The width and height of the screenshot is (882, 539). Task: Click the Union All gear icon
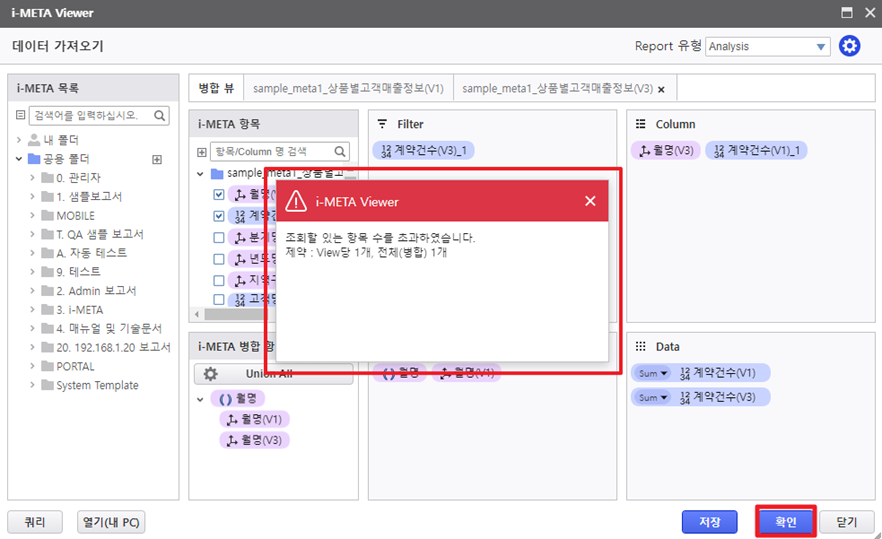point(210,374)
